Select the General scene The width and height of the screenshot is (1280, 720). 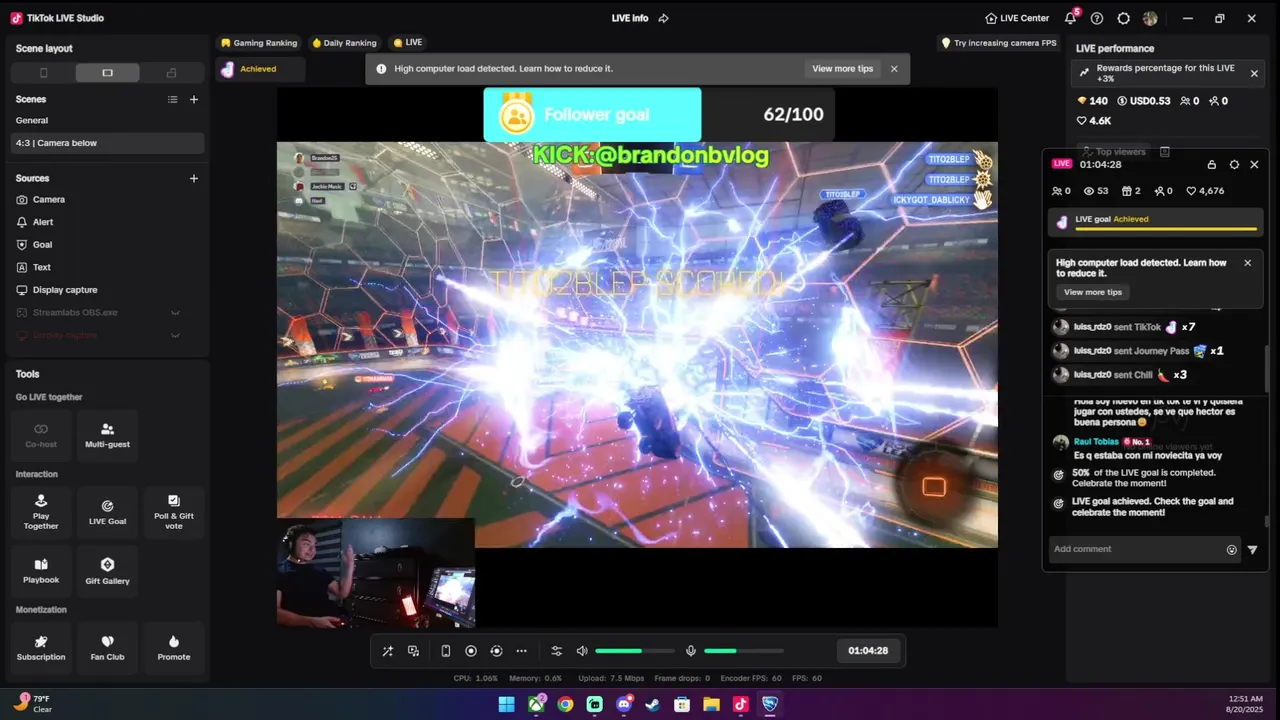tap(107, 120)
